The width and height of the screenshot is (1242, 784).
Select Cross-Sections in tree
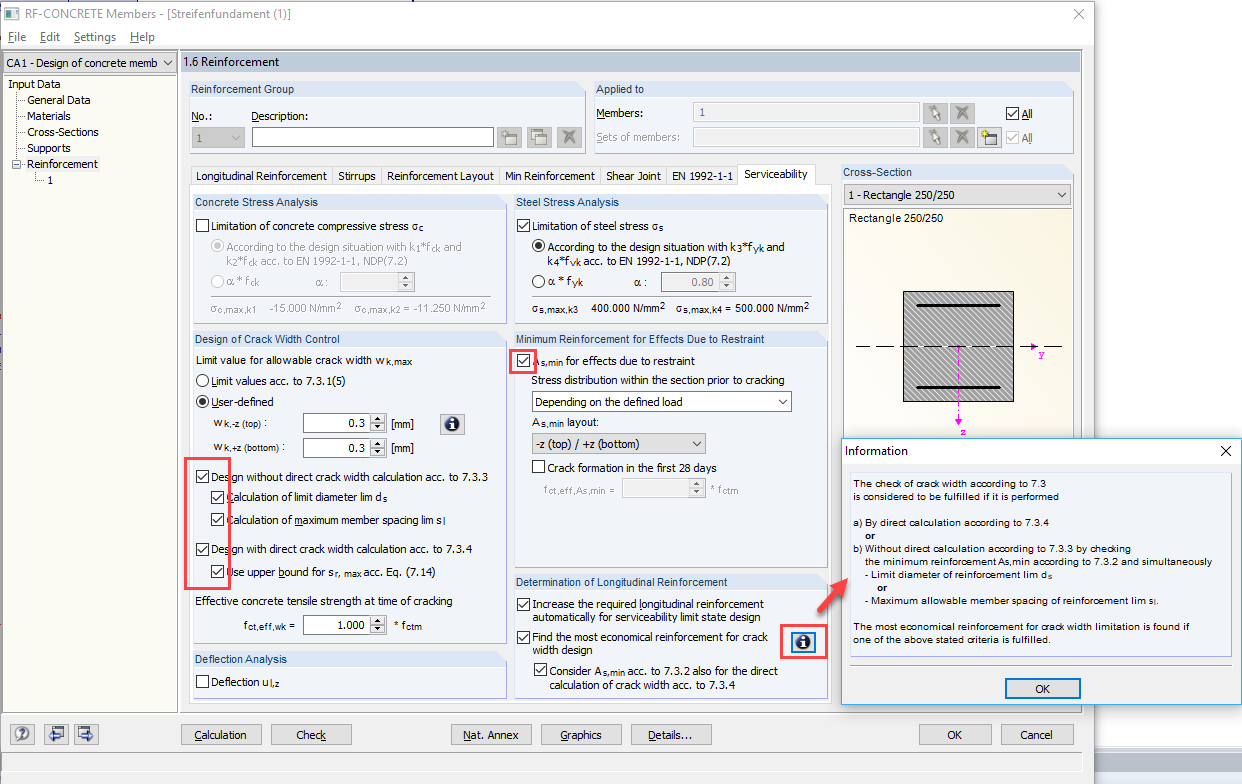coord(63,132)
